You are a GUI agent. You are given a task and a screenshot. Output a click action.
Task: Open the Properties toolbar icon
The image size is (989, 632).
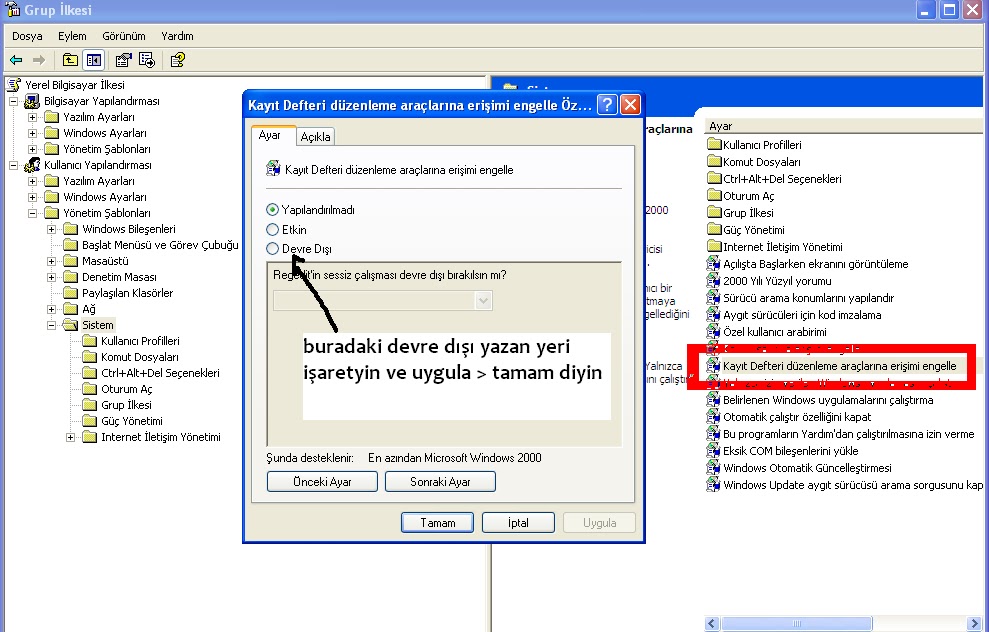pyautogui.click(x=124, y=60)
